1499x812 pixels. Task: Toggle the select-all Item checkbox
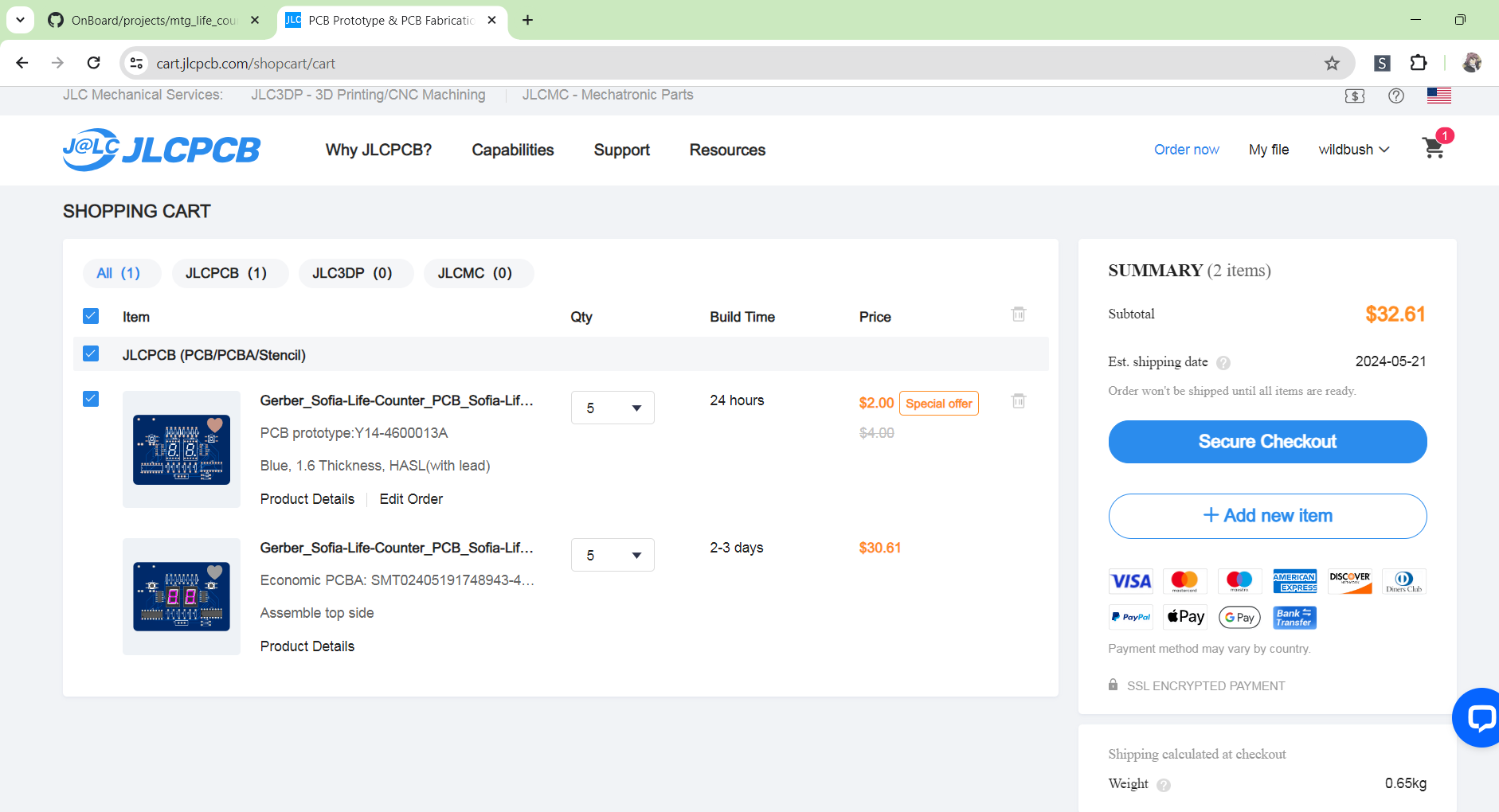click(x=91, y=316)
